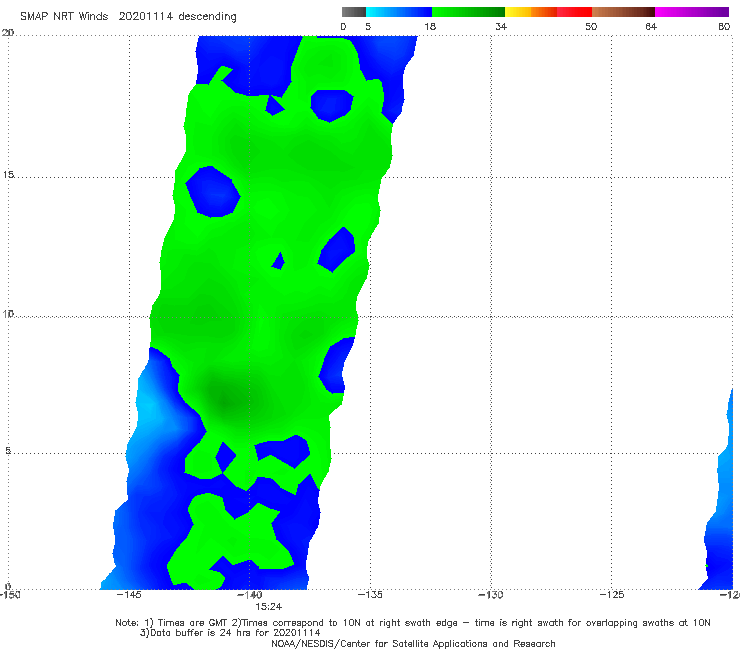Click the longitude axis label '-140'
The height and width of the screenshot is (650, 740).
(x=249, y=594)
